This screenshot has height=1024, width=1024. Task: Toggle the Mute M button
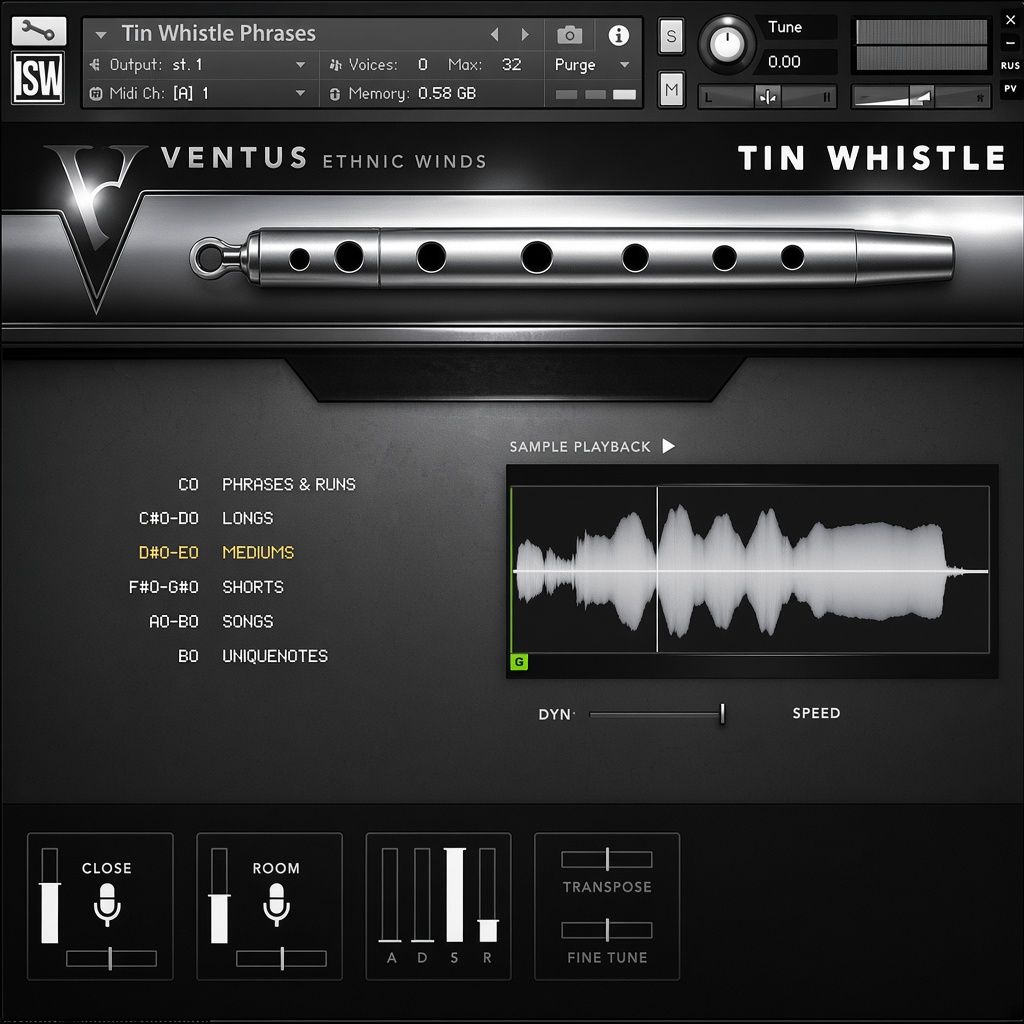pyautogui.click(x=671, y=89)
